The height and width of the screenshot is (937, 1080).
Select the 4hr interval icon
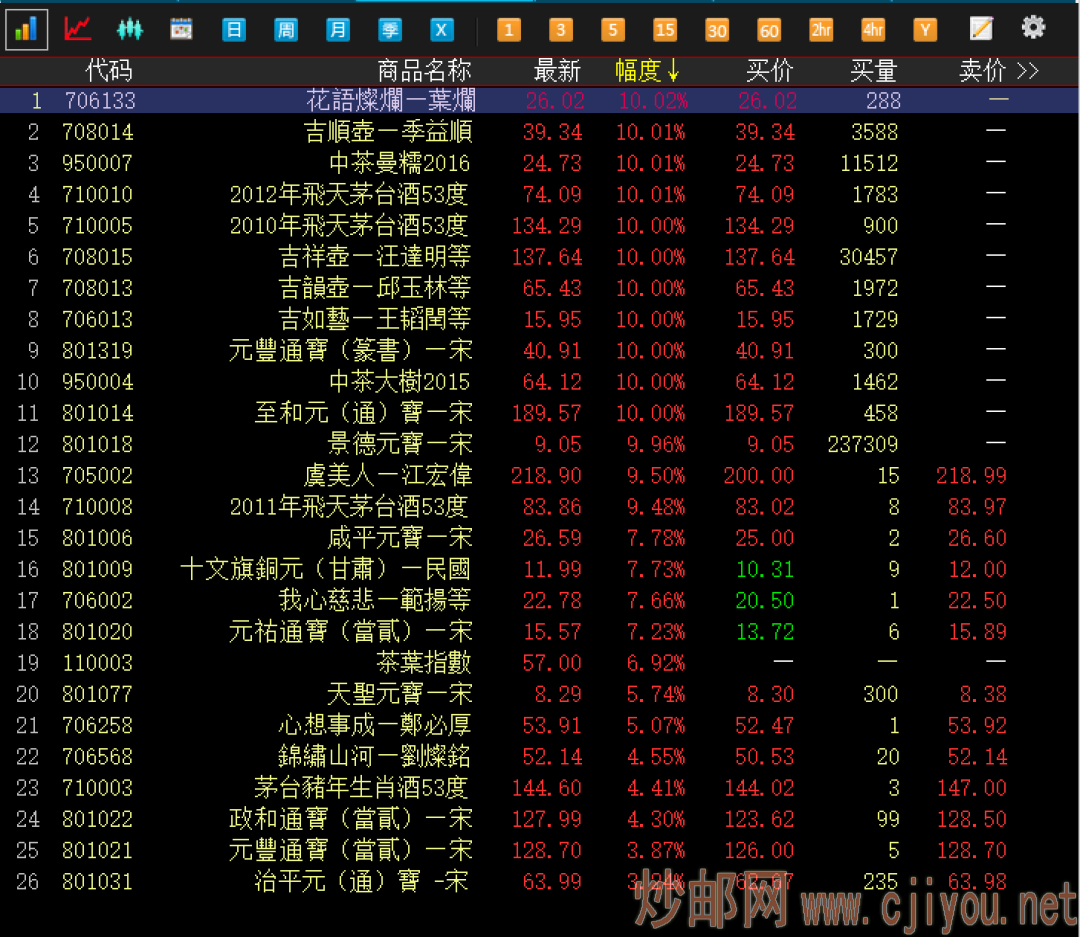point(873,30)
